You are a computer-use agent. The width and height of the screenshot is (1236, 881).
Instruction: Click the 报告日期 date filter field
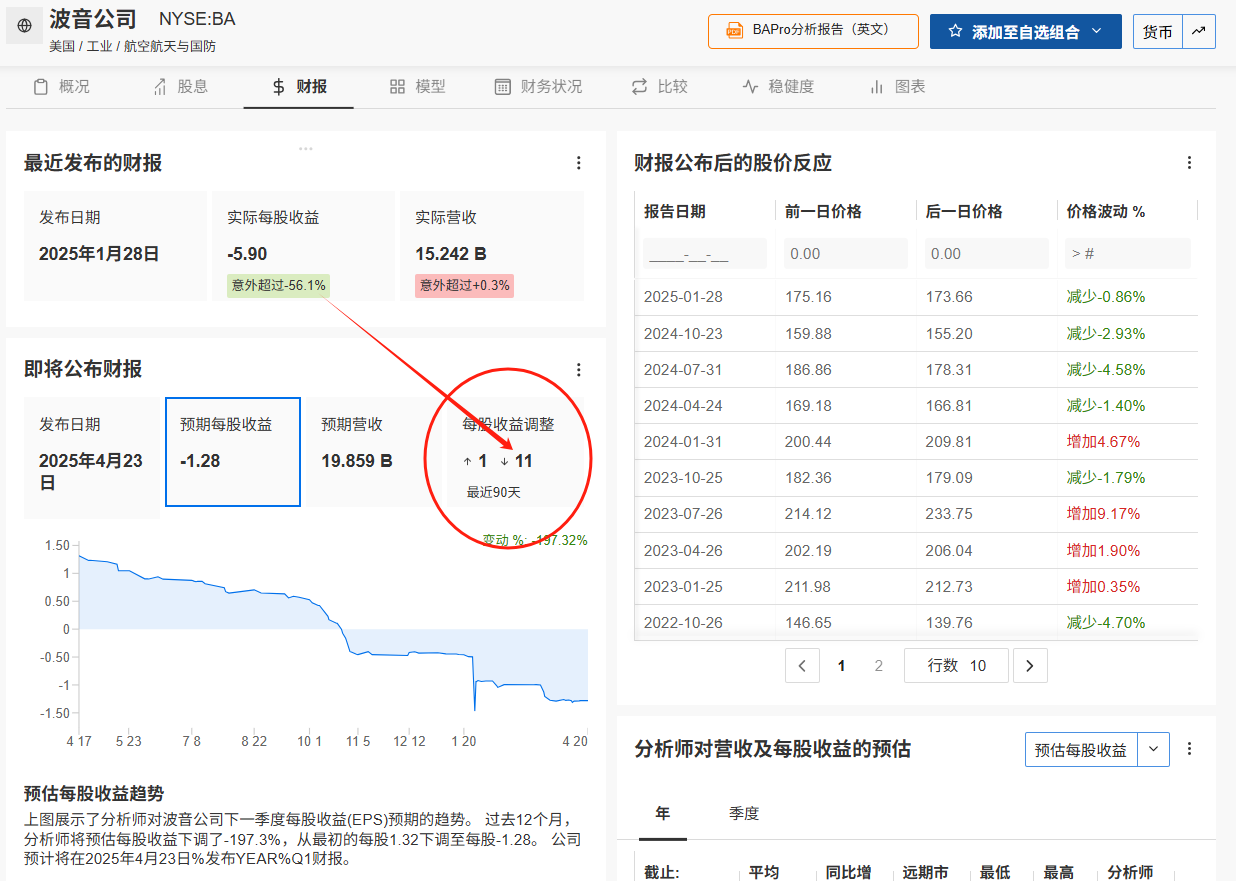(x=705, y=253)
